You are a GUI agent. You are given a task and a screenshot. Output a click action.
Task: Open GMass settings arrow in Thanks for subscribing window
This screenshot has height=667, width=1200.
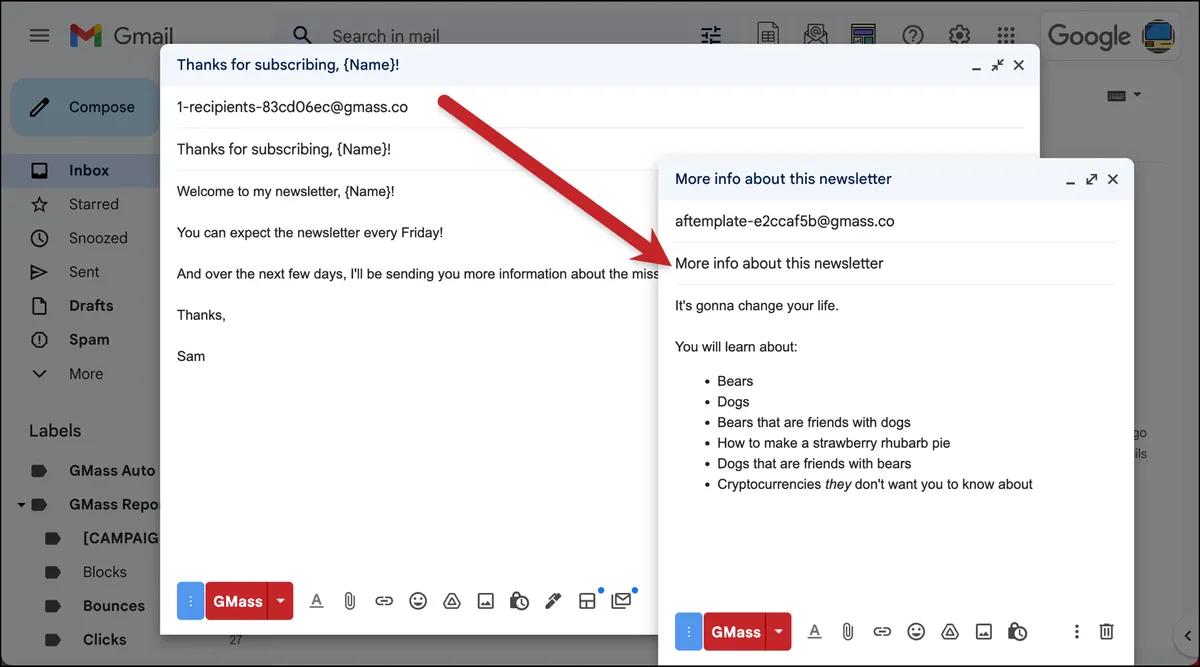281,601
